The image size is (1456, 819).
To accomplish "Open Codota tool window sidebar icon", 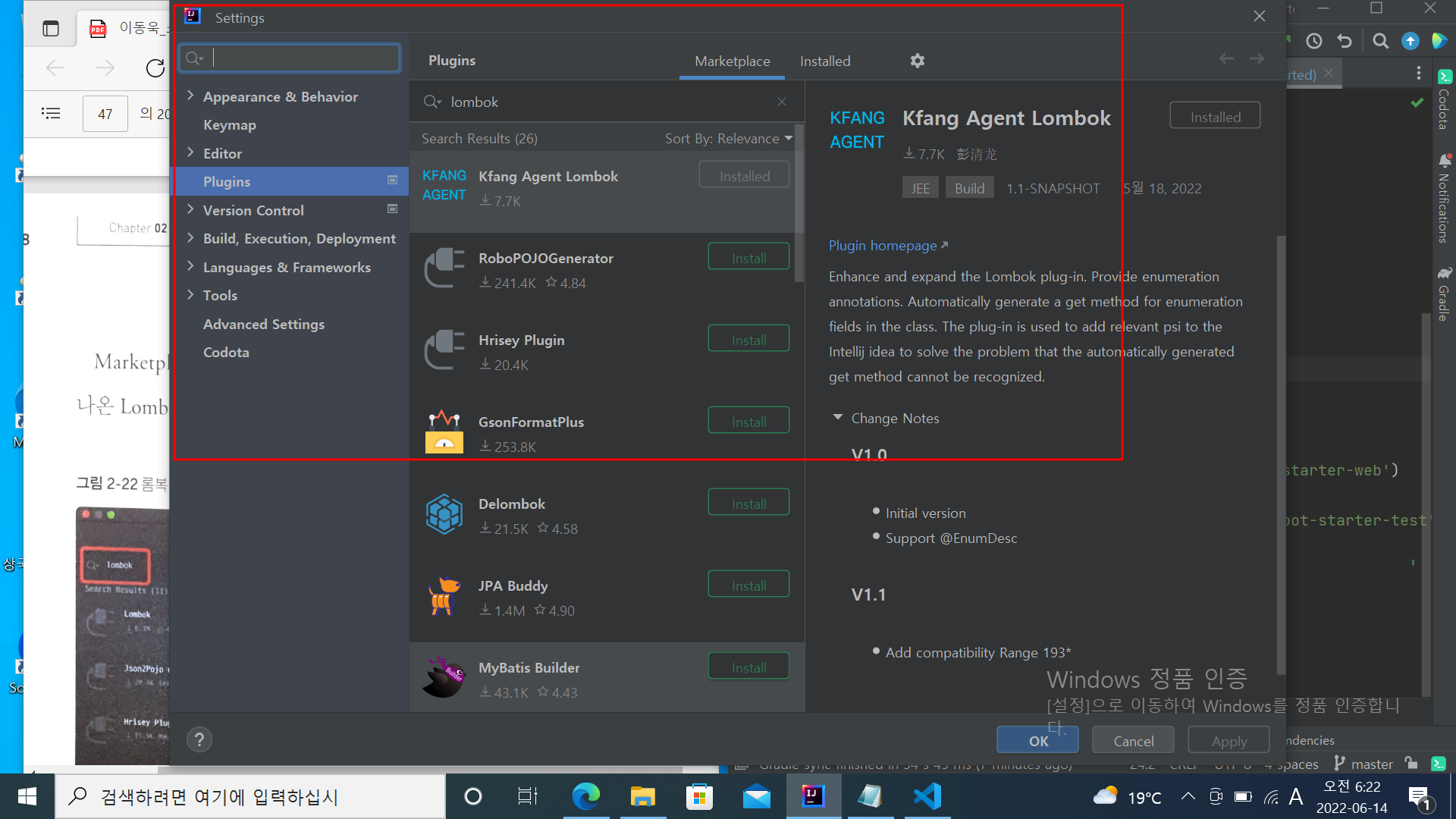I will 1444,99.
